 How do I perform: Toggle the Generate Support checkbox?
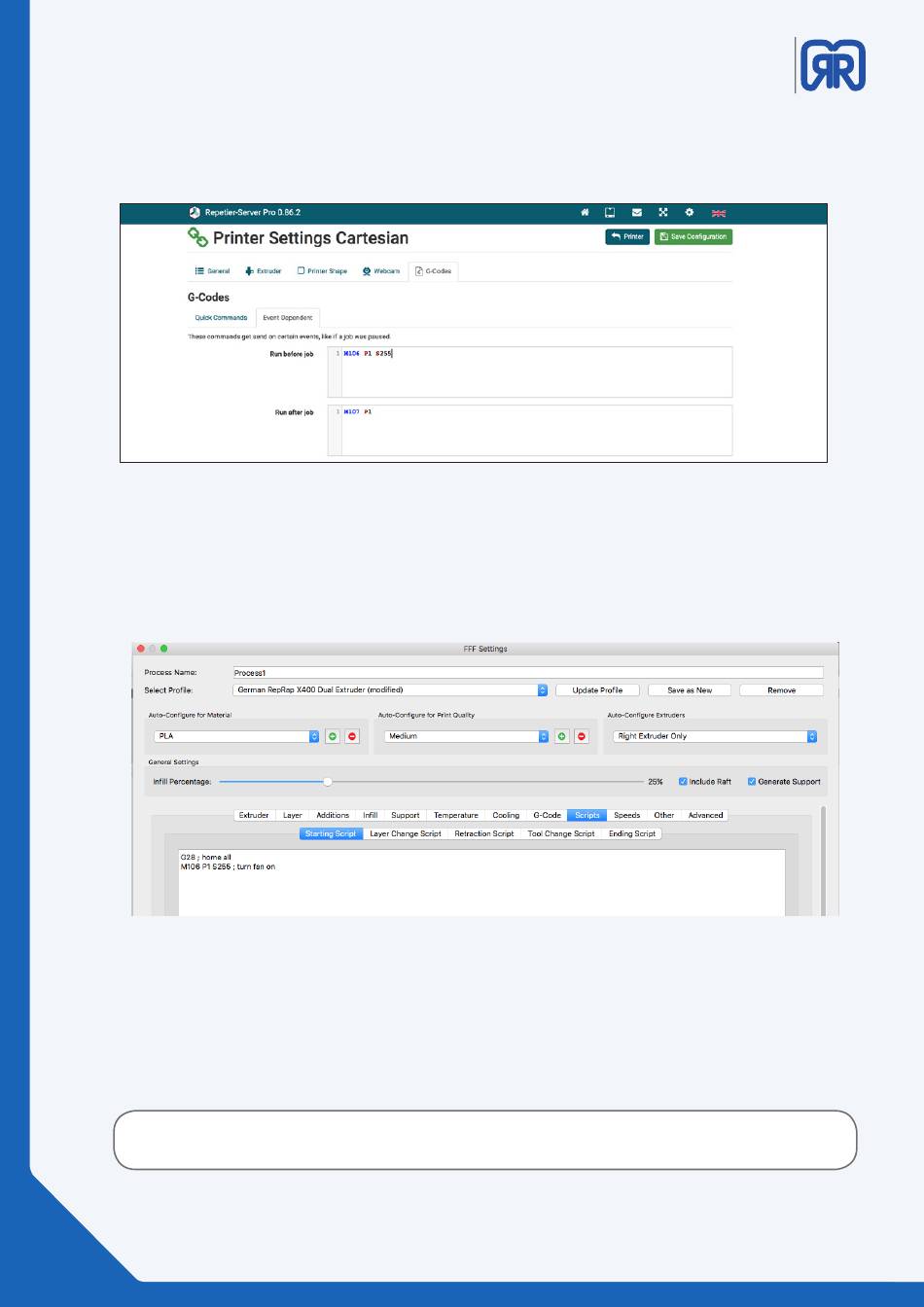point(752,781)
